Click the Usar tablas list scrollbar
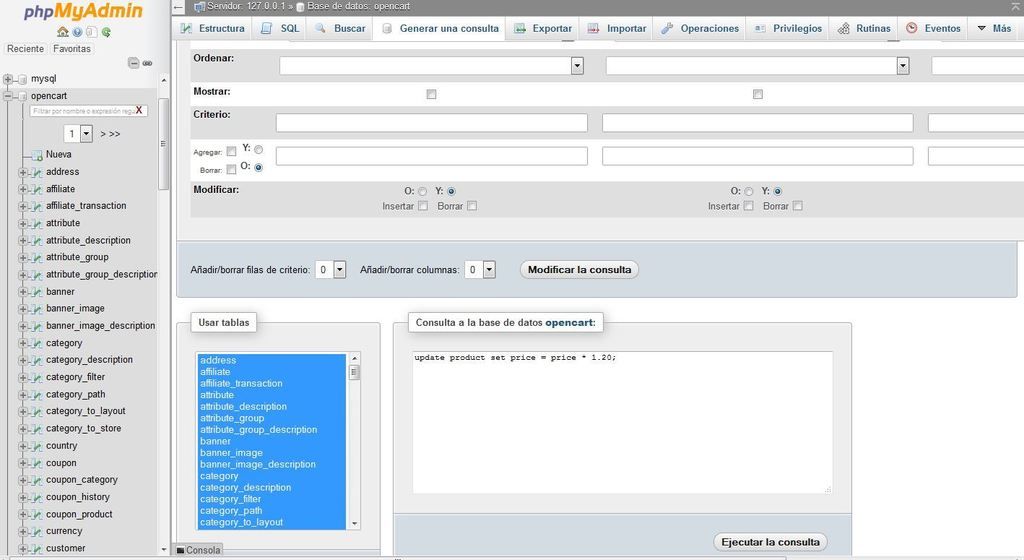Image resolution: width=1024 pixels, height=560 pixels. pos(355,441)
